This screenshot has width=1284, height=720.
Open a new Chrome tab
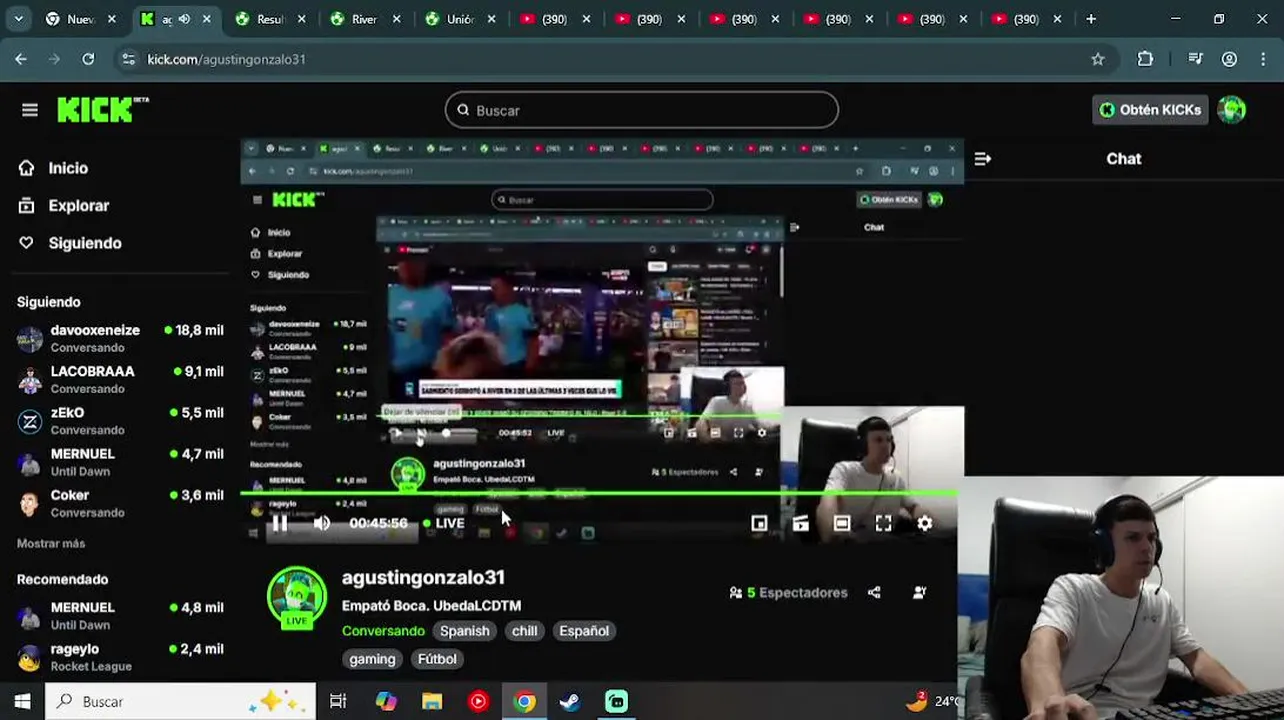point(1091,19)
